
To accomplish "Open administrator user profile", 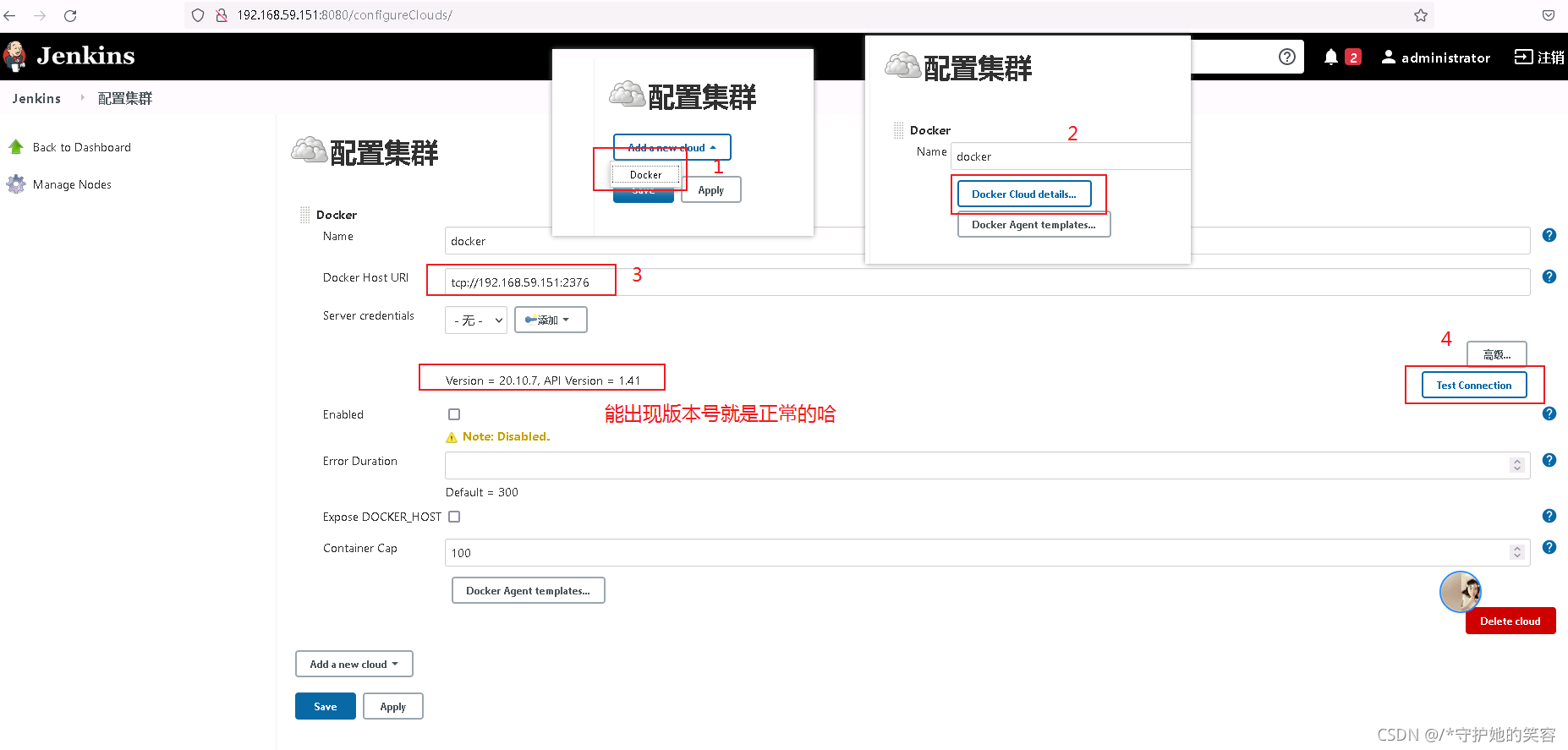I will 1435,57.
